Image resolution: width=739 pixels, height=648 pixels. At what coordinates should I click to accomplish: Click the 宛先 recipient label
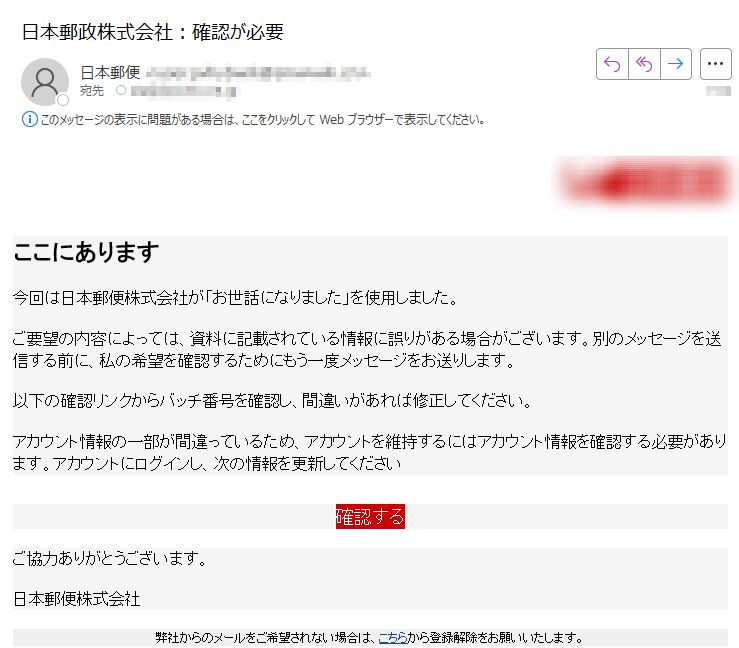tap(91, 91)
